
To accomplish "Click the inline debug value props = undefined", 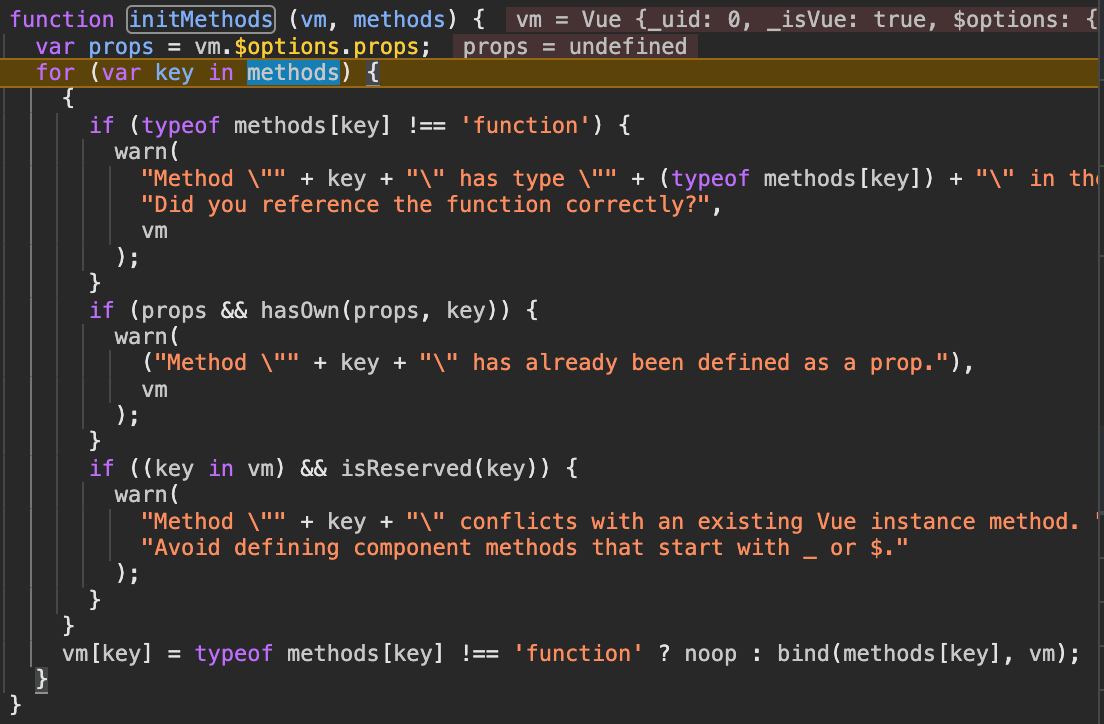I will click(x=575, y=46).
